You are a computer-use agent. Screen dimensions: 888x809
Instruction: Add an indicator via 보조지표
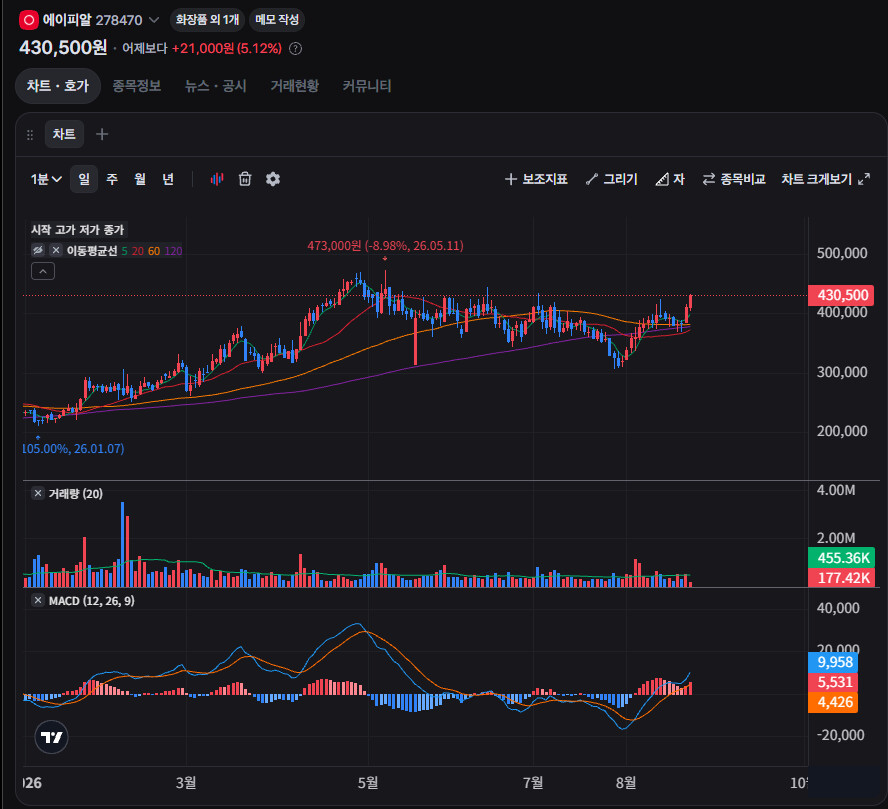[x=536, y=179]
